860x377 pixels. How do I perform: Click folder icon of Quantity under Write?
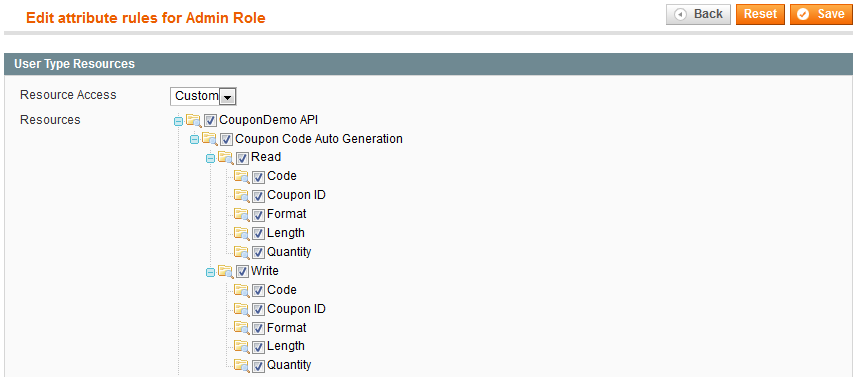242,365
